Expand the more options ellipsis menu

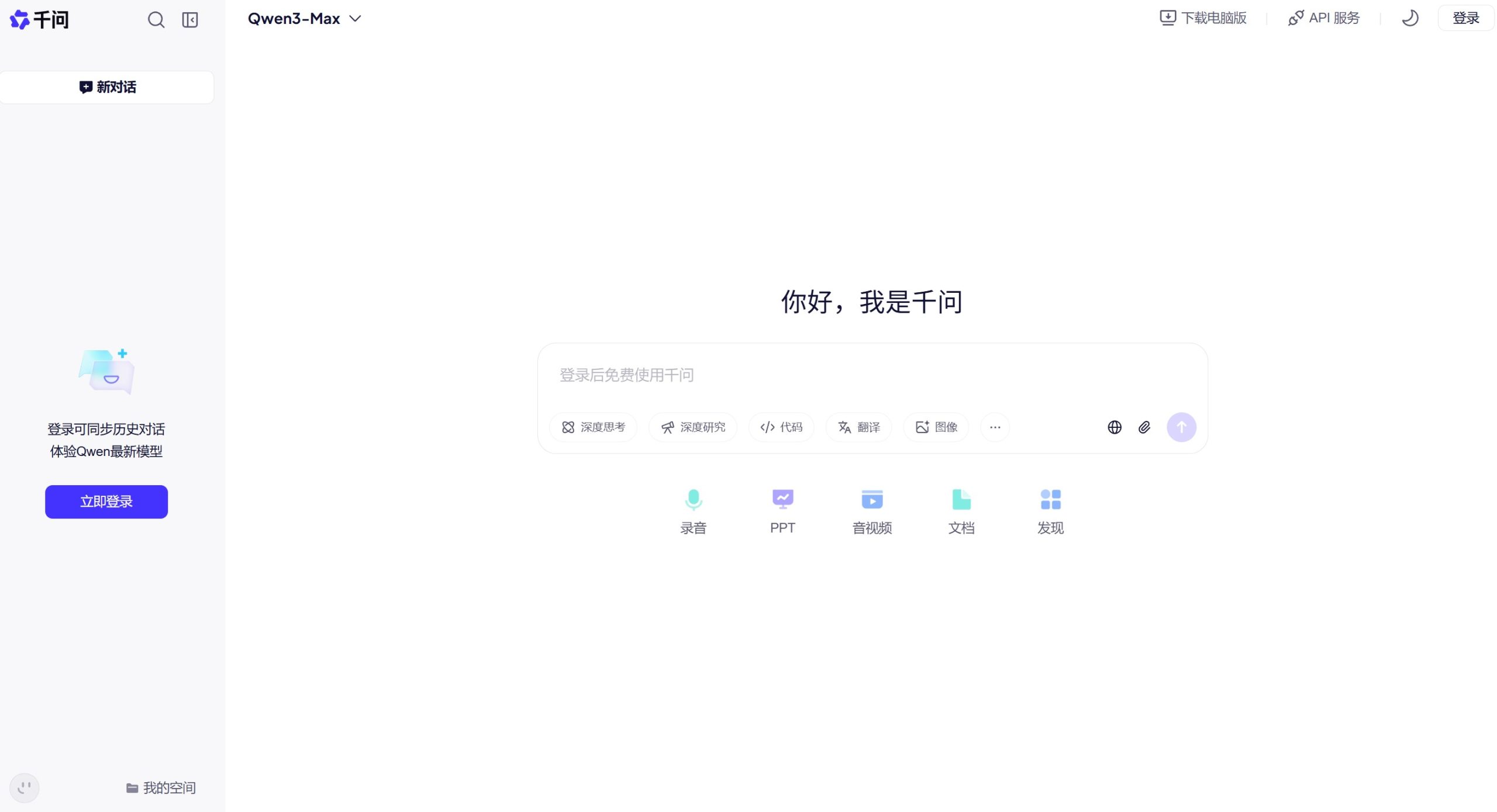coord(995,427)
